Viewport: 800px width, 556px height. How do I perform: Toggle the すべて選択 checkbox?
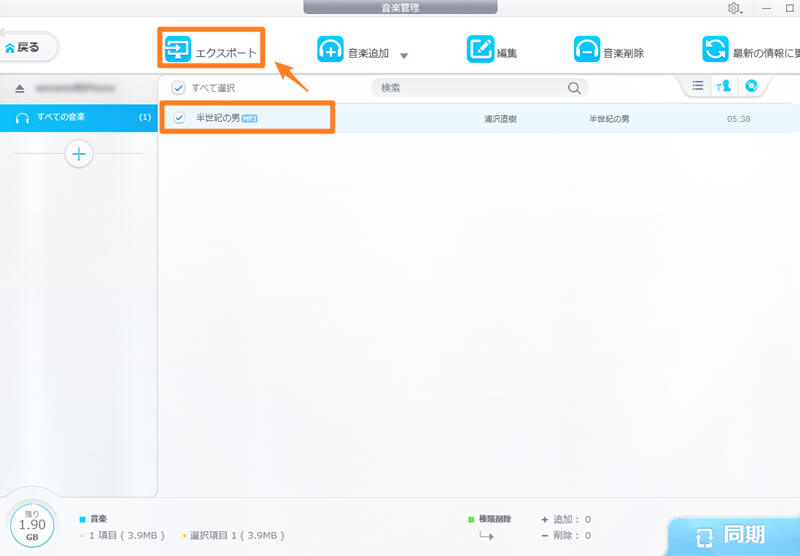(178, 88)
